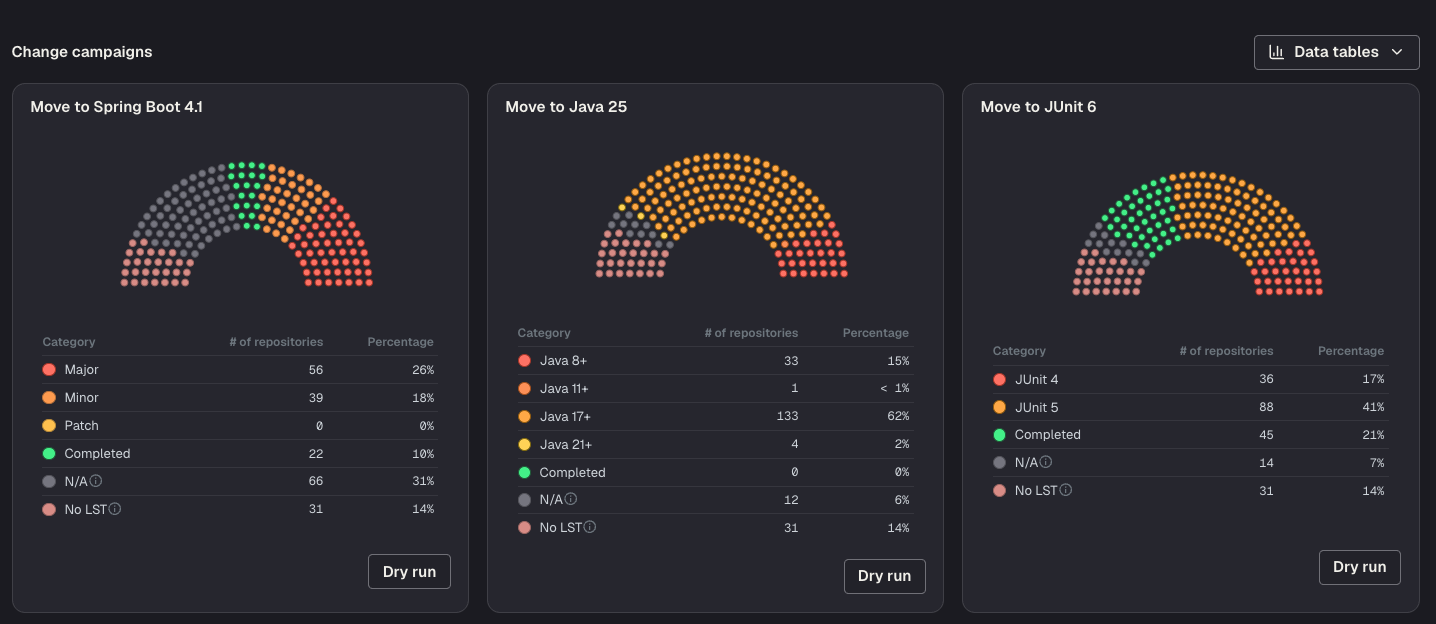Click the orange JUnit 5 color dot

pyautogui.click(x=999, y=408)
